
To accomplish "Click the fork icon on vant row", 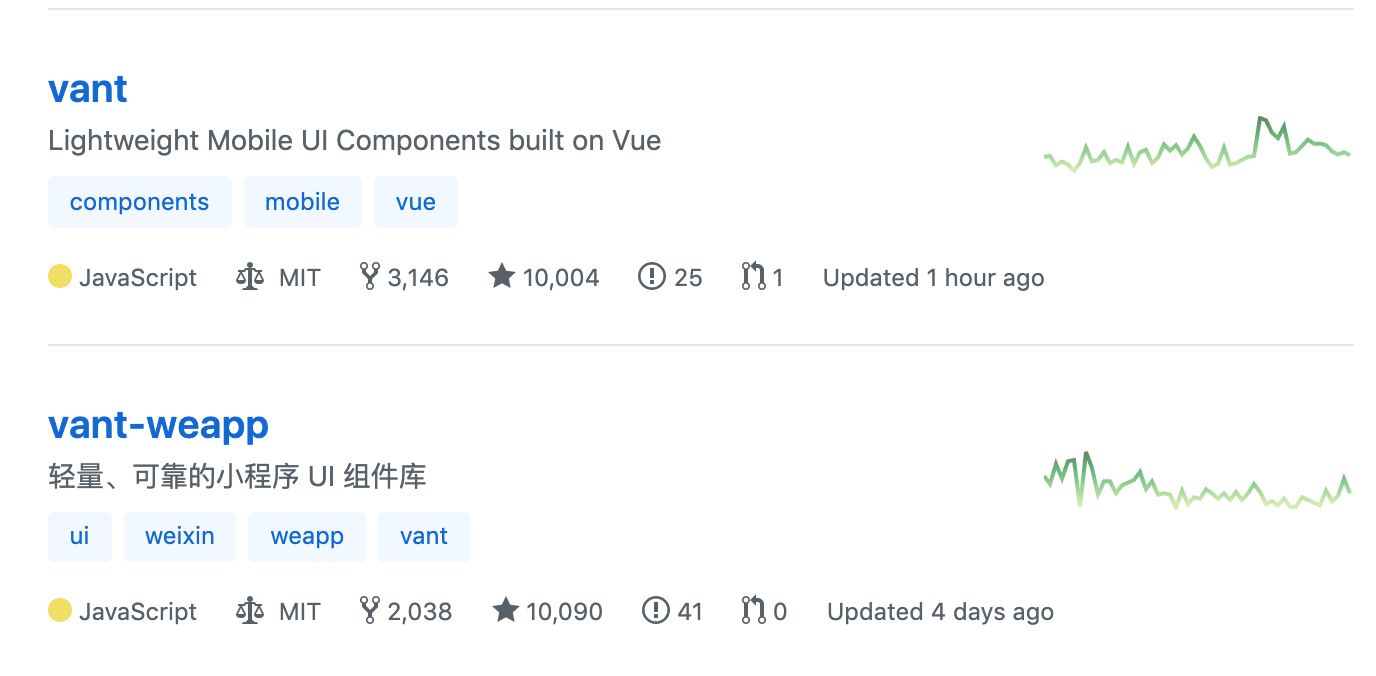I will point(370,277).
